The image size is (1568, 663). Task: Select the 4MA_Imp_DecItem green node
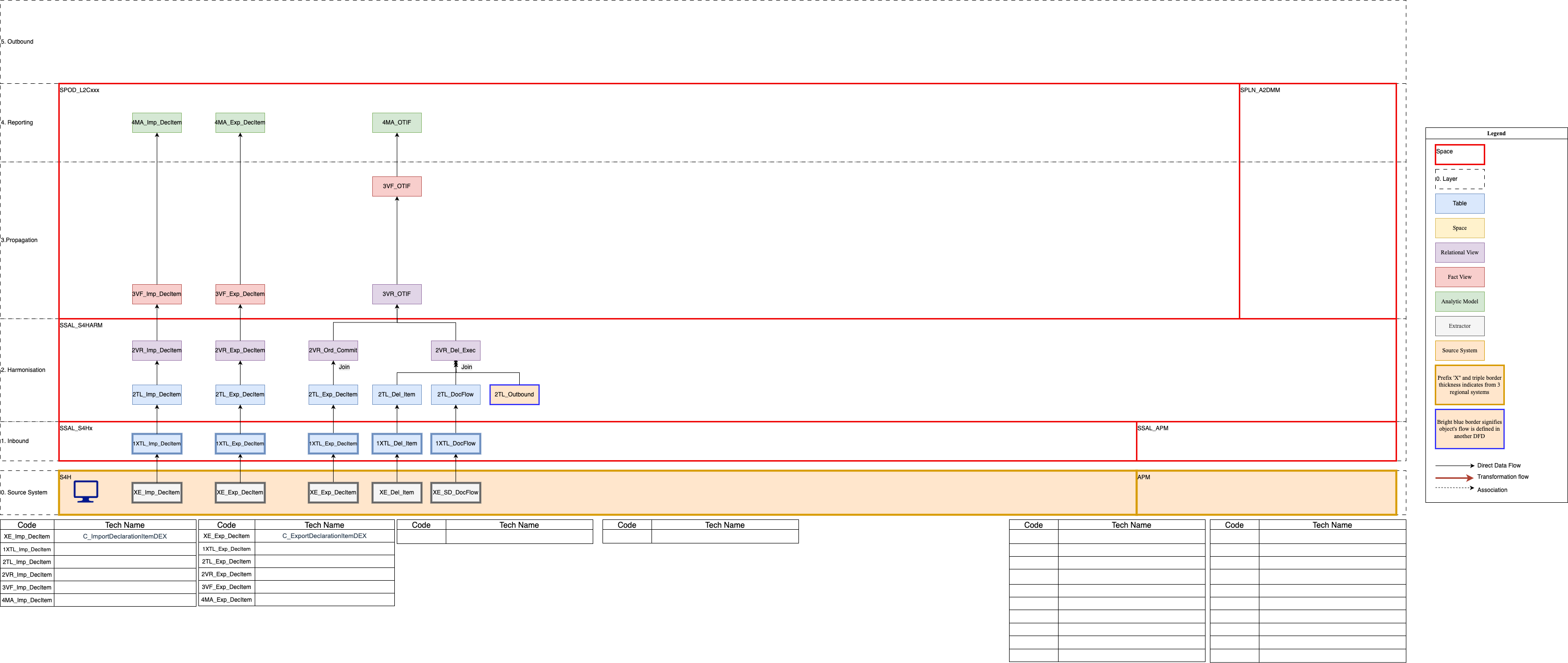pos(156,123)
